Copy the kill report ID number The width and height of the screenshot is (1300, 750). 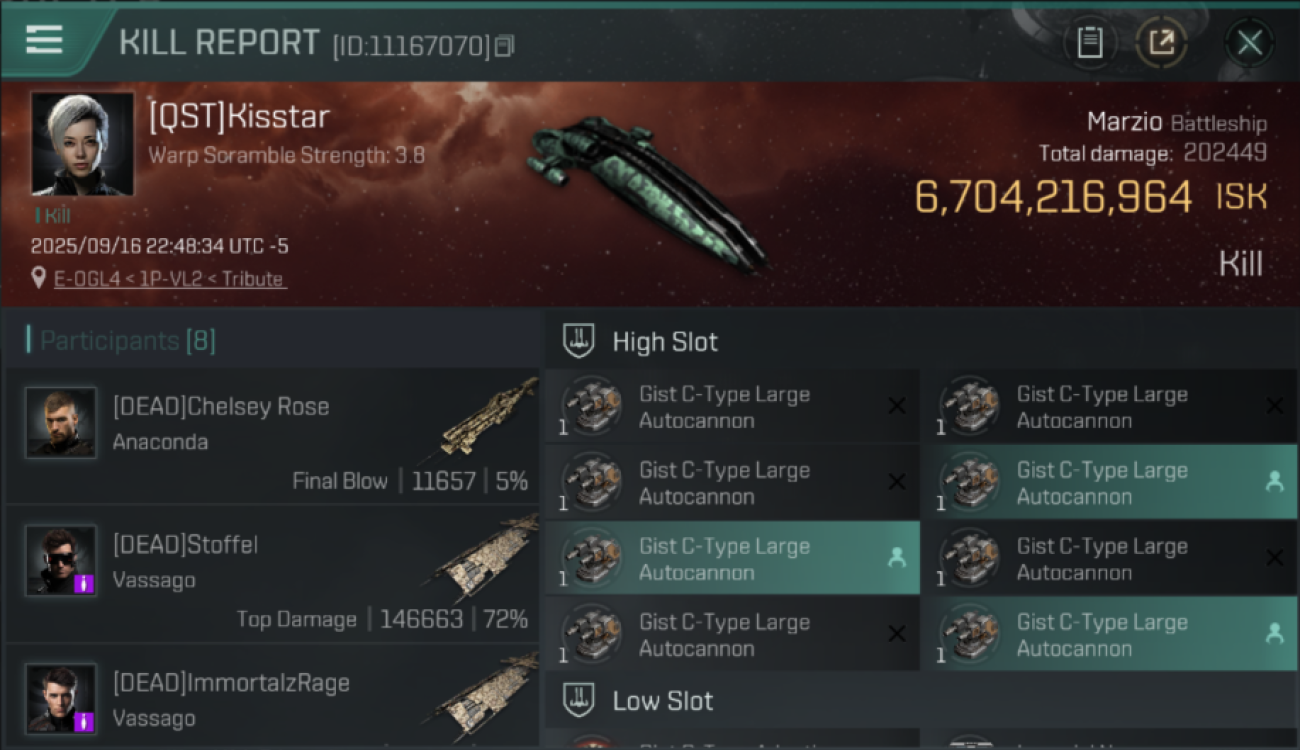tap(505, 46)
